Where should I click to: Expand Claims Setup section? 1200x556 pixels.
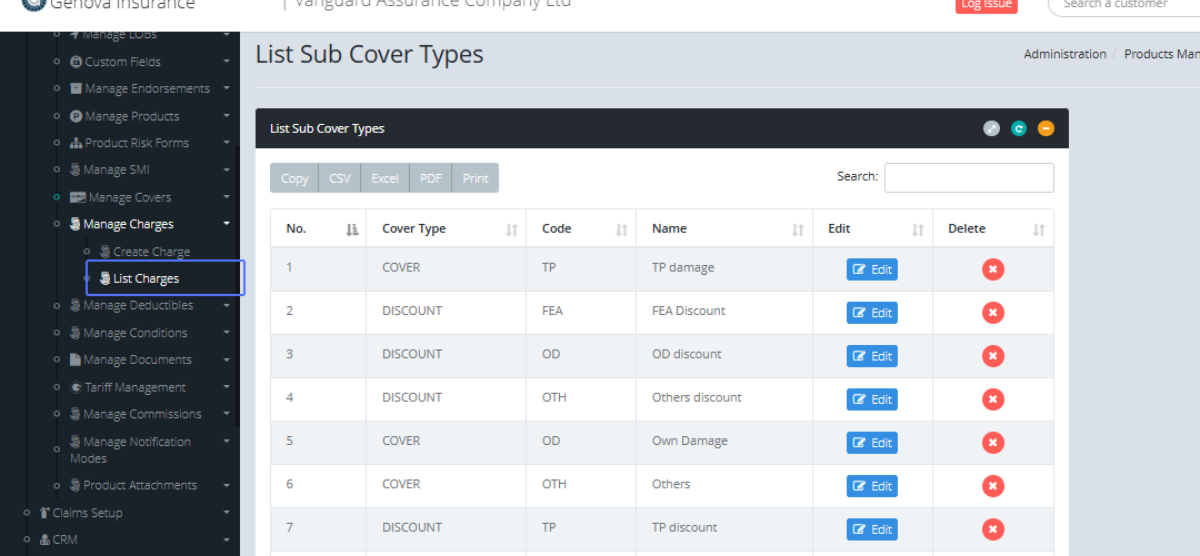pyautogui.click(x=87, y=513)
